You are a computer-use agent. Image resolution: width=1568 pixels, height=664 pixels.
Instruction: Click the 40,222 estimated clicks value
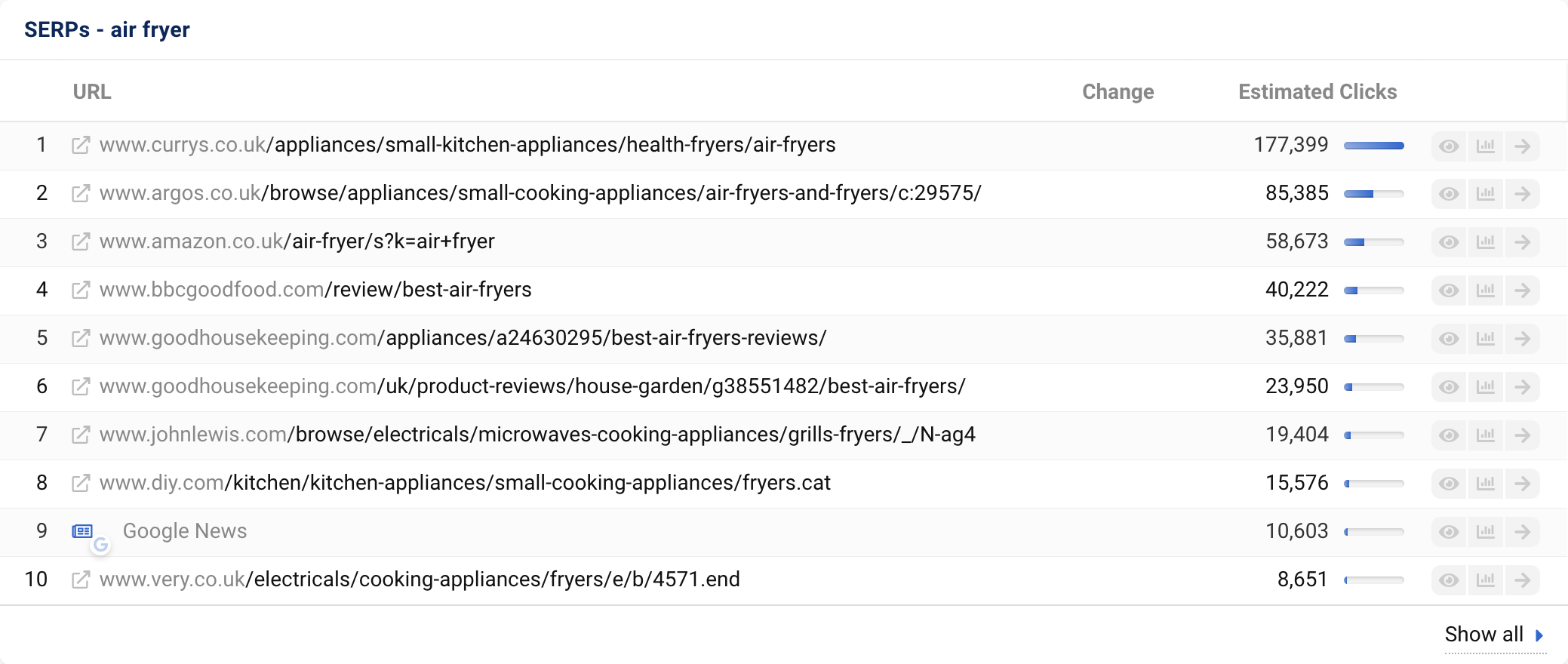(1297, 290)
